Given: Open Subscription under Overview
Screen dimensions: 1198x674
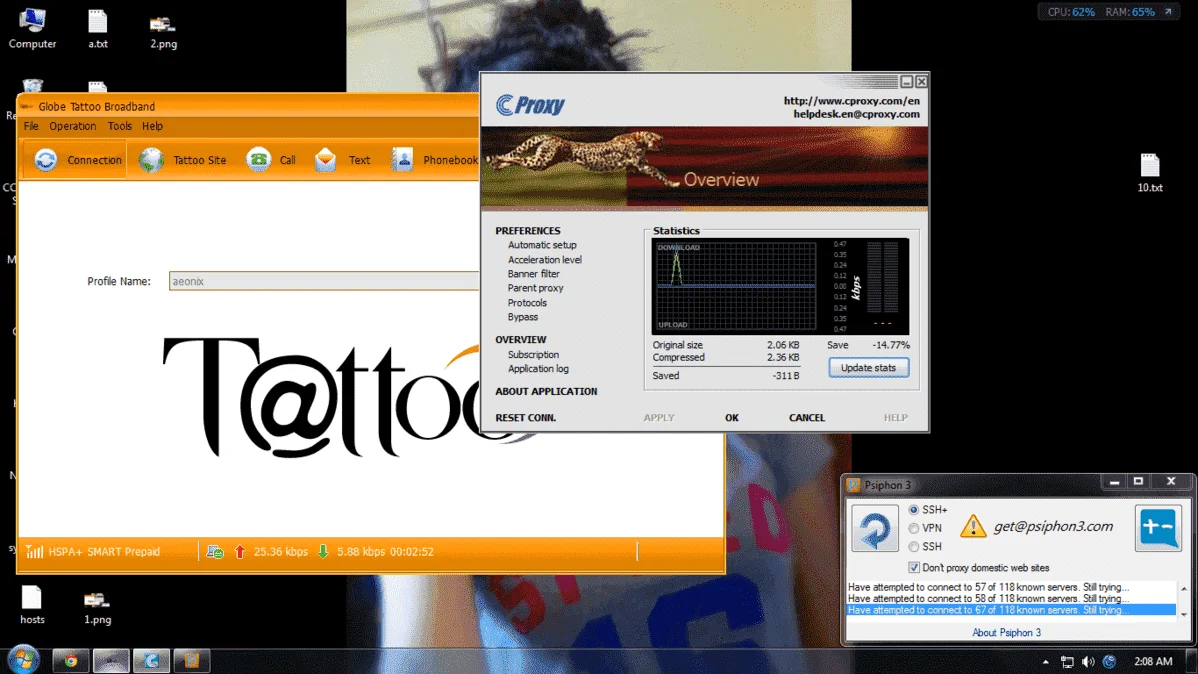Looking at the screenshot, I should point(533,355).
